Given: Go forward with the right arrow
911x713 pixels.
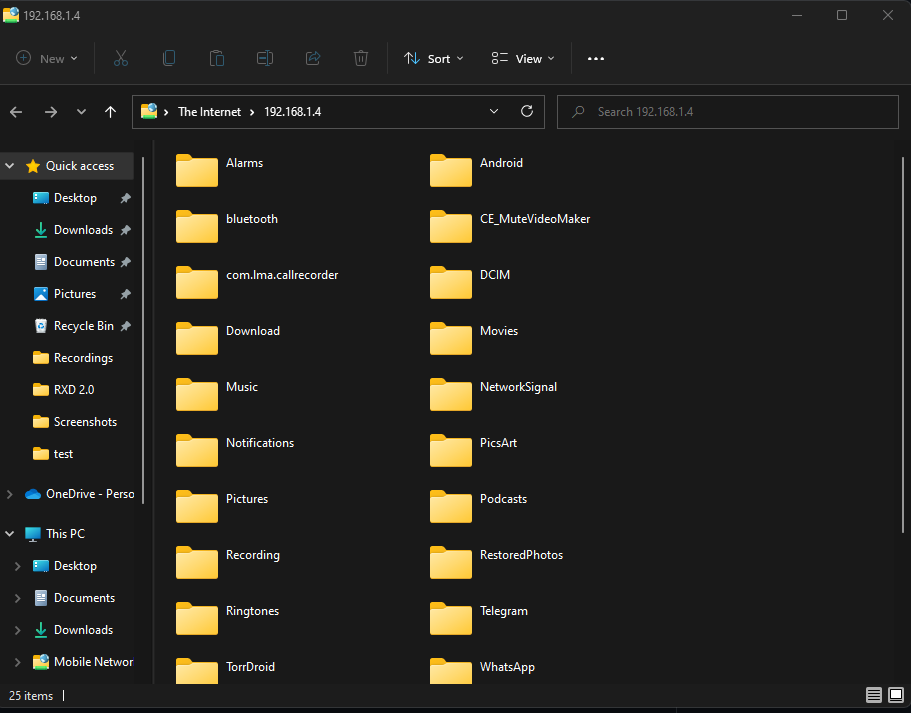Looking at the screenshot, I should pos(51,112).
